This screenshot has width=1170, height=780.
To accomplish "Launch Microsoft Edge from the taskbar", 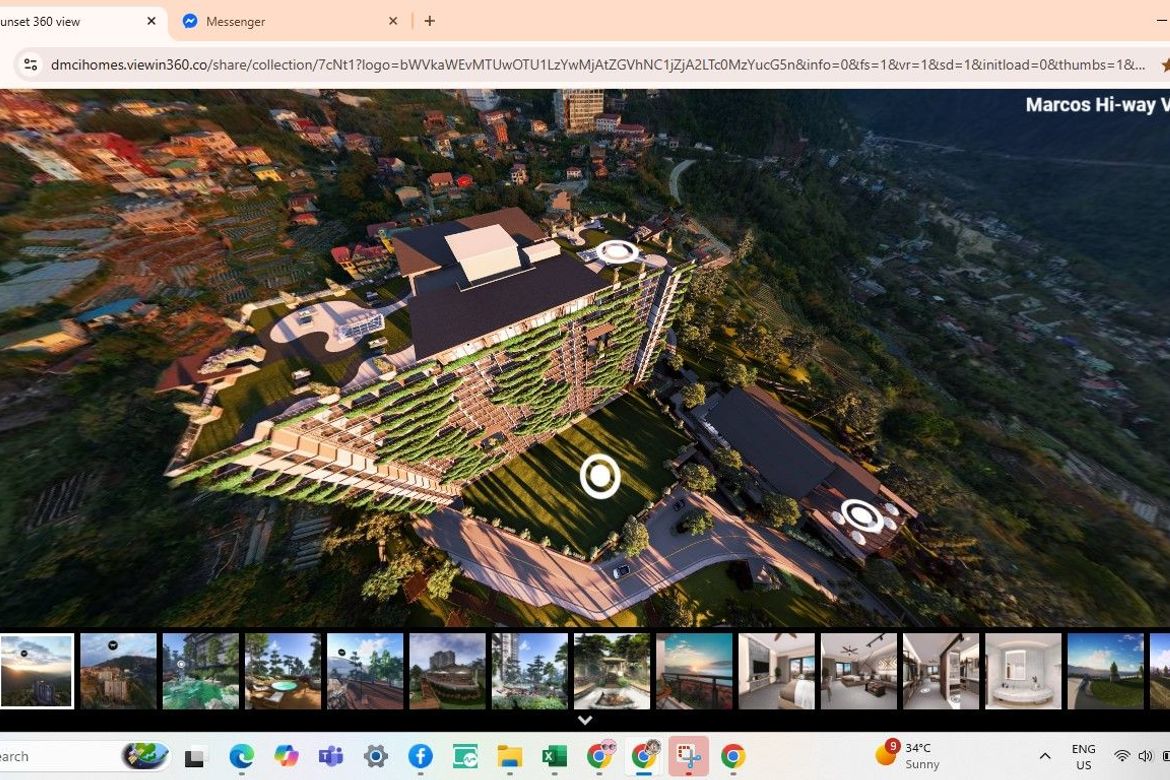I will click(241, 757).
